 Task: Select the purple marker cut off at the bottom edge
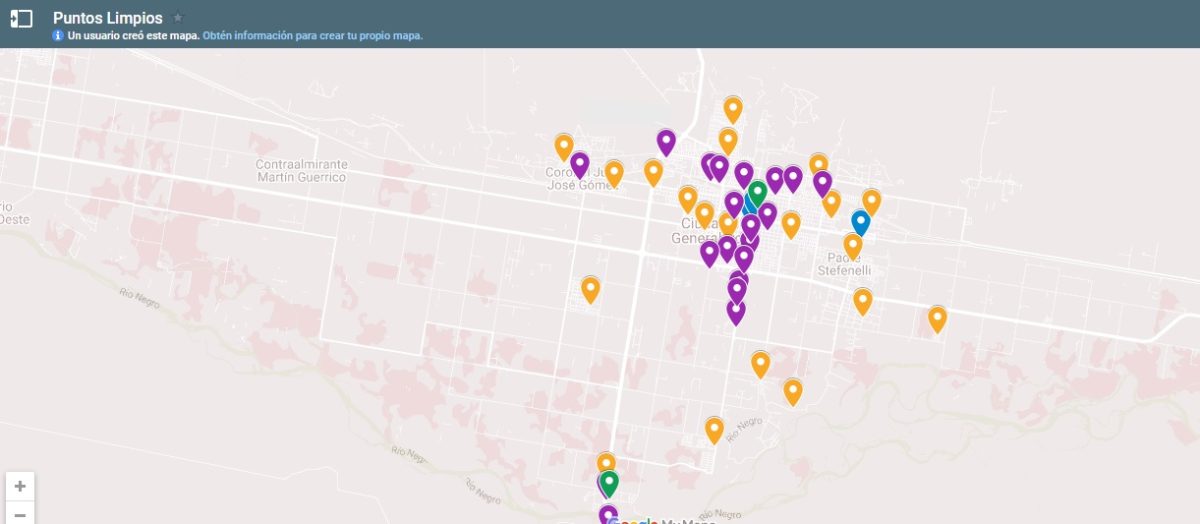[x=608, y=515]
